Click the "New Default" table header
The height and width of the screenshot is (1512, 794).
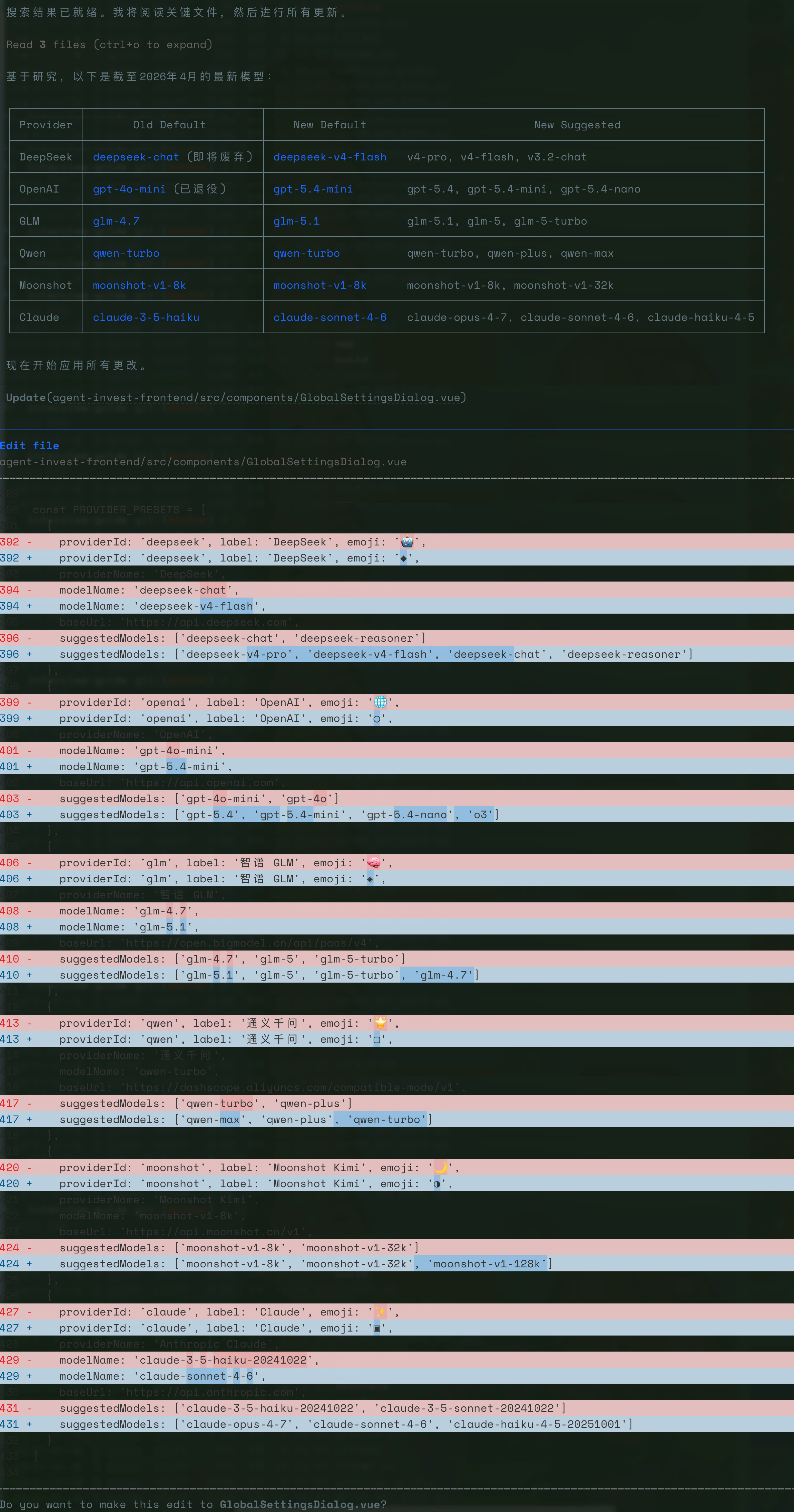(x=329, y=124)
